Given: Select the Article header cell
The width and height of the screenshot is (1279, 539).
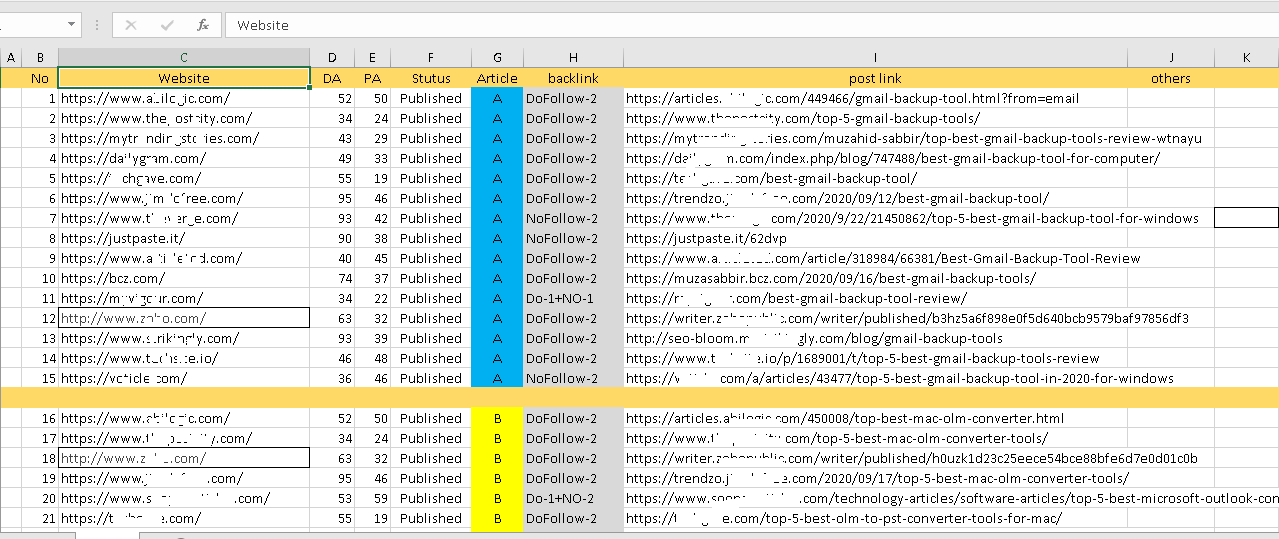Looking at the screenshot, I should (497, 78).
